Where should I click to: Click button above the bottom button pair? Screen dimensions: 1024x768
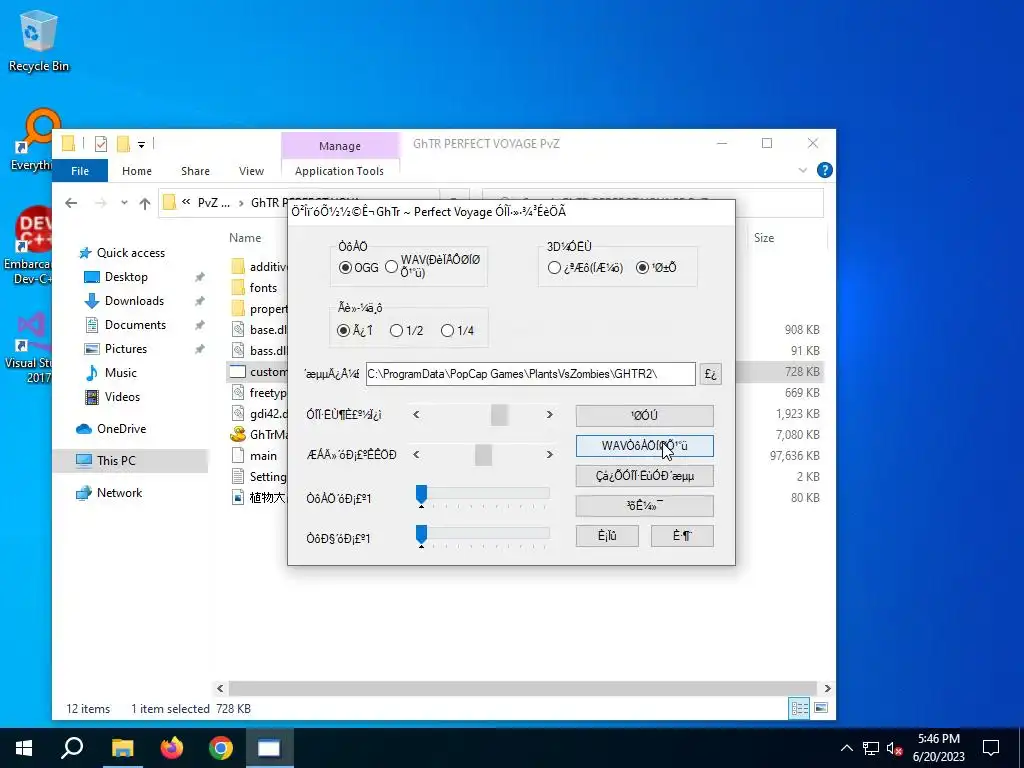(645, 505)
